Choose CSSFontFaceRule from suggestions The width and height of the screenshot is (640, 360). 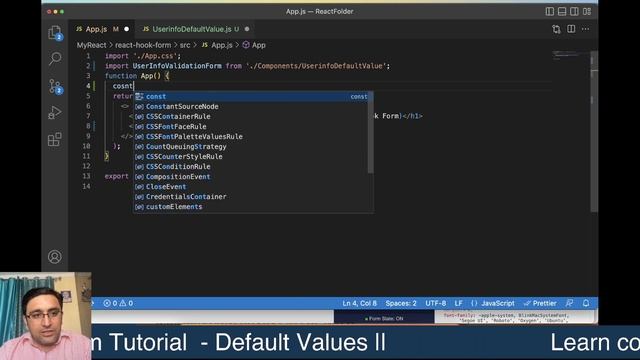click(251, 127)
